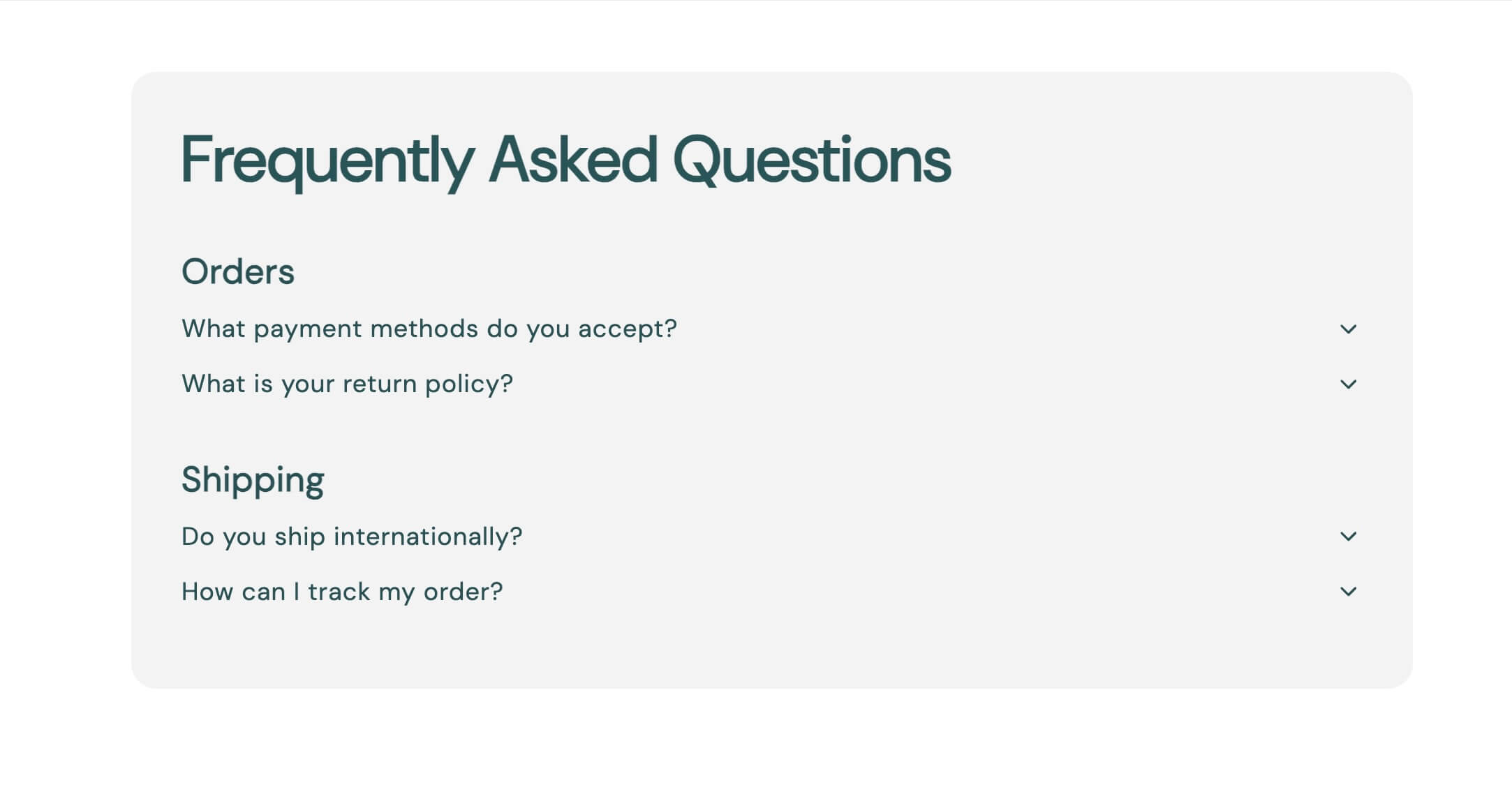Click the word "Frequently" in the title
The width and height of the screenshot is (1512, 801).
pyautogui.click(x=328, y=162)
